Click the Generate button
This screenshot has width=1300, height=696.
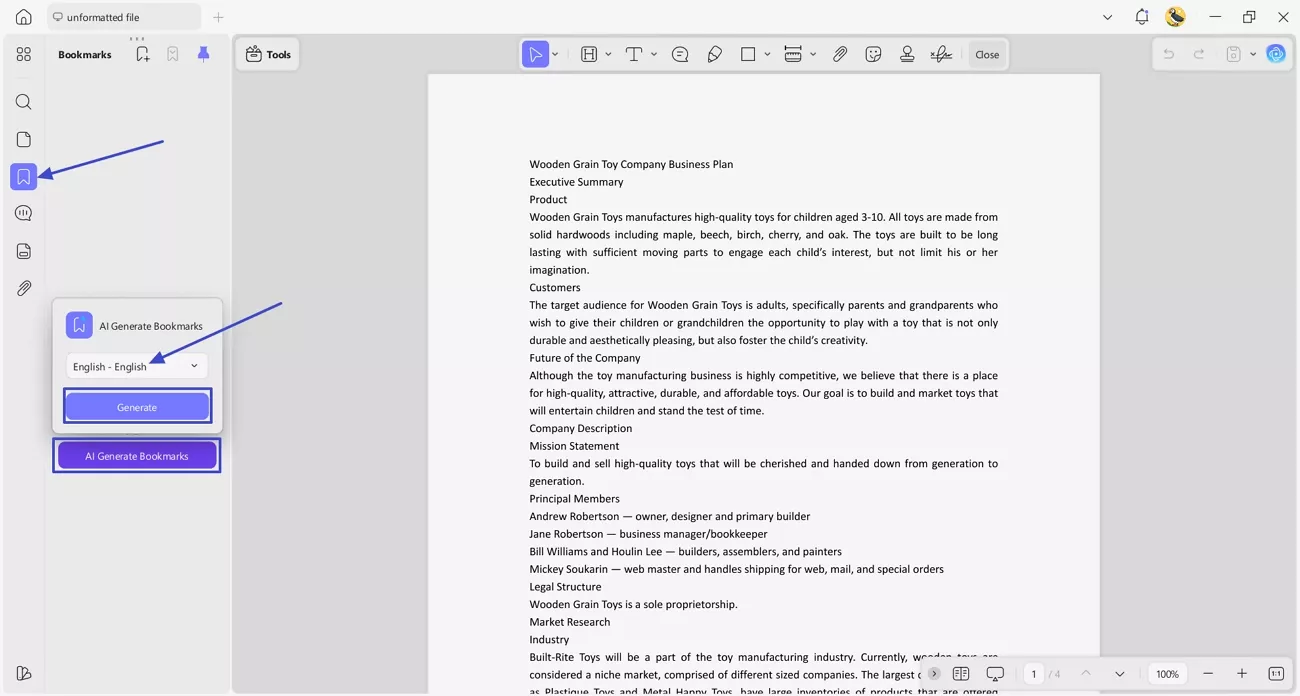pyautogui.click(x=136, y=406)
